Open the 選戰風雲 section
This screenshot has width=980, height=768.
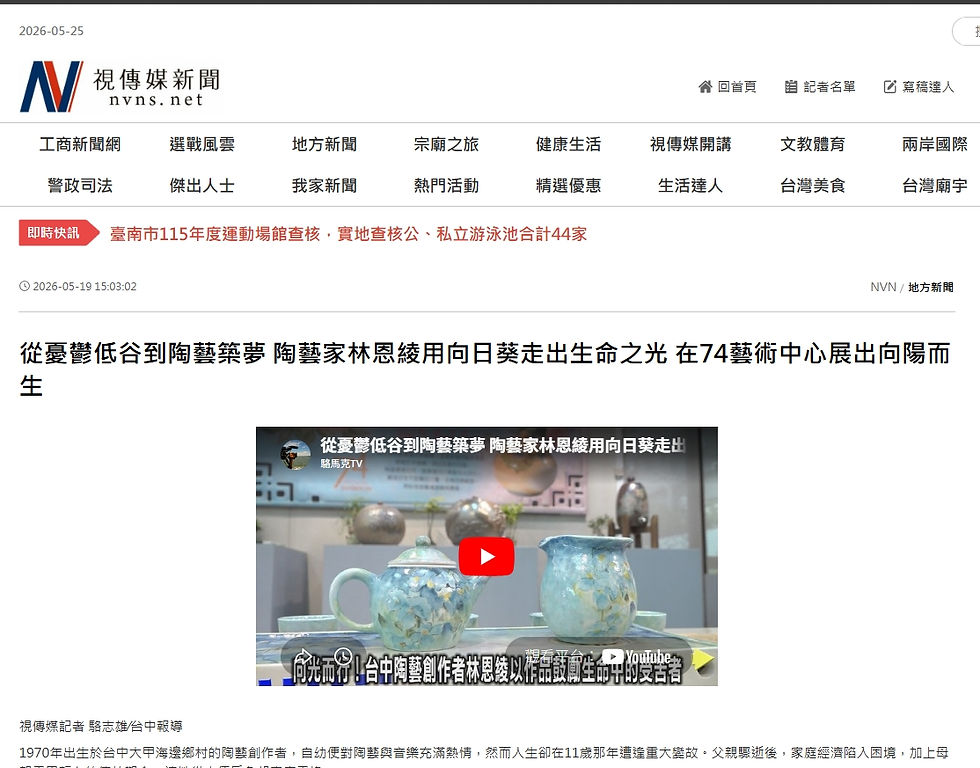tap(202, 144)
